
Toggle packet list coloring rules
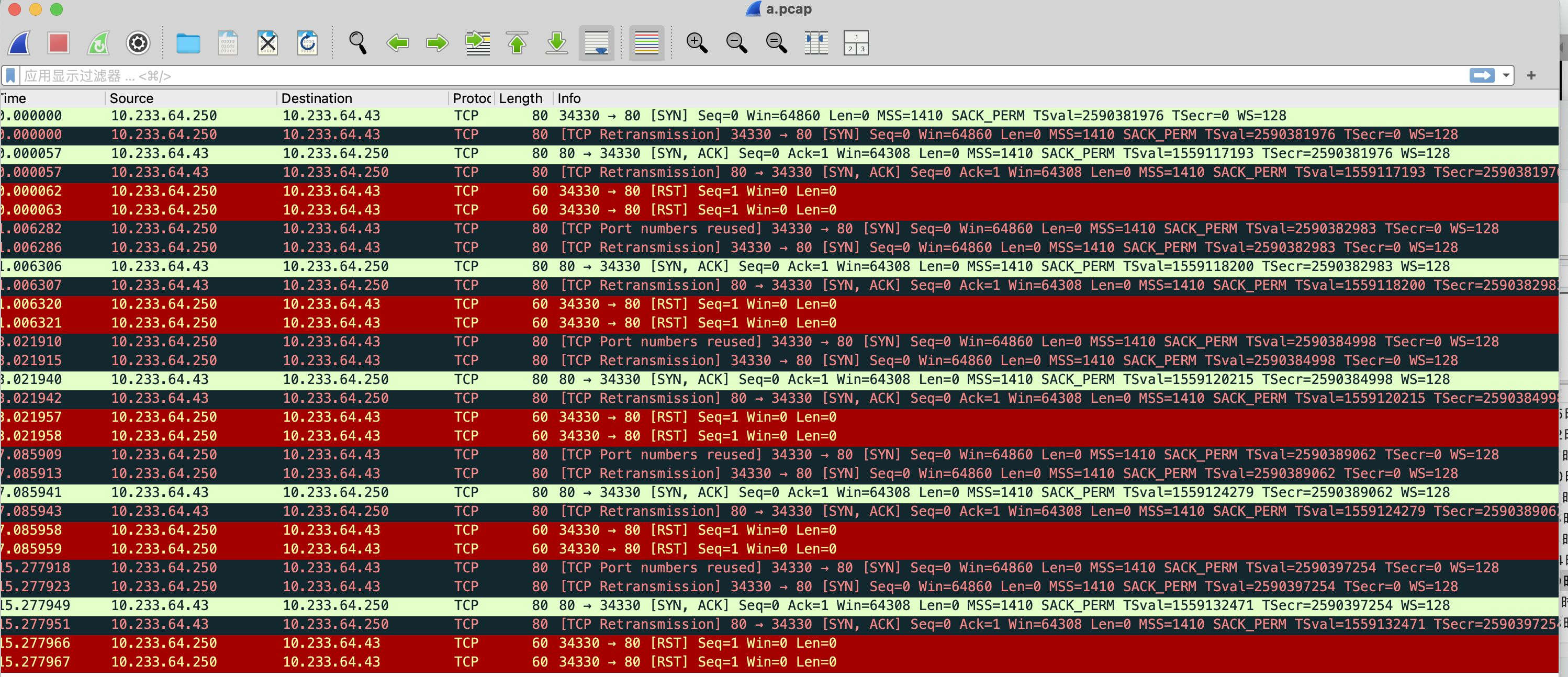646,43
